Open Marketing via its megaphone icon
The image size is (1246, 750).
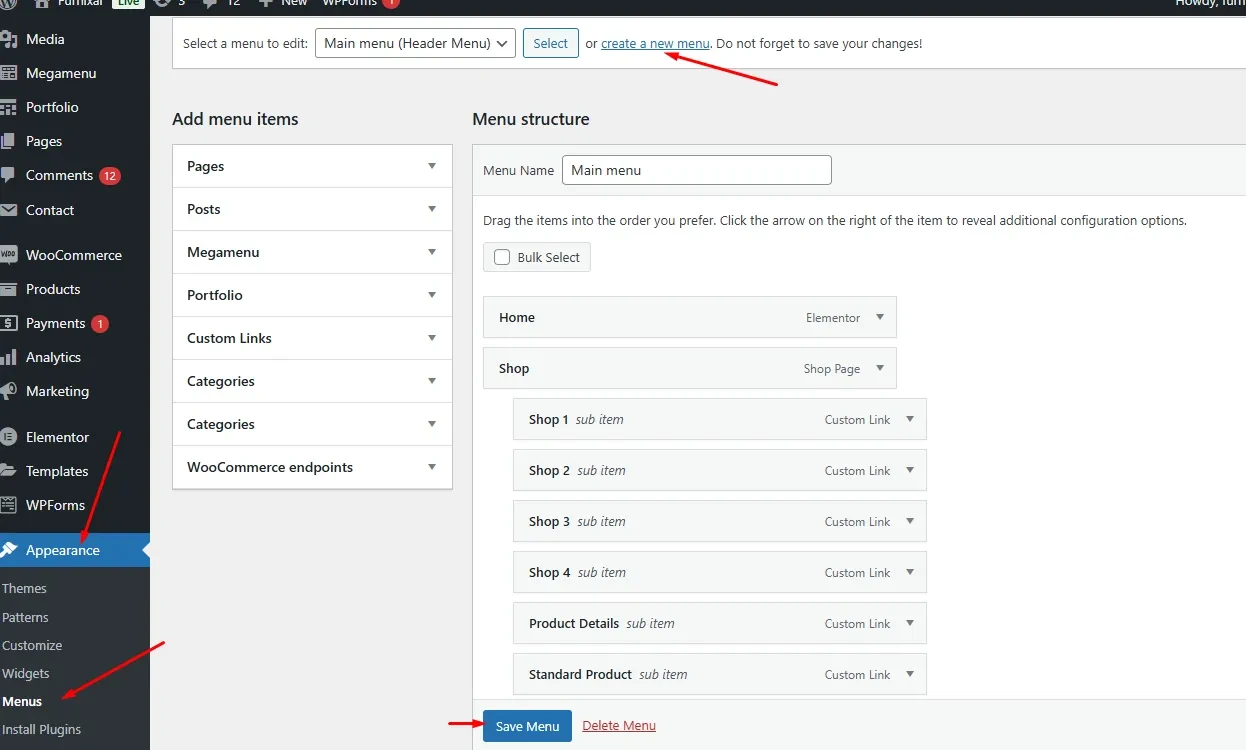click(9, 391)
